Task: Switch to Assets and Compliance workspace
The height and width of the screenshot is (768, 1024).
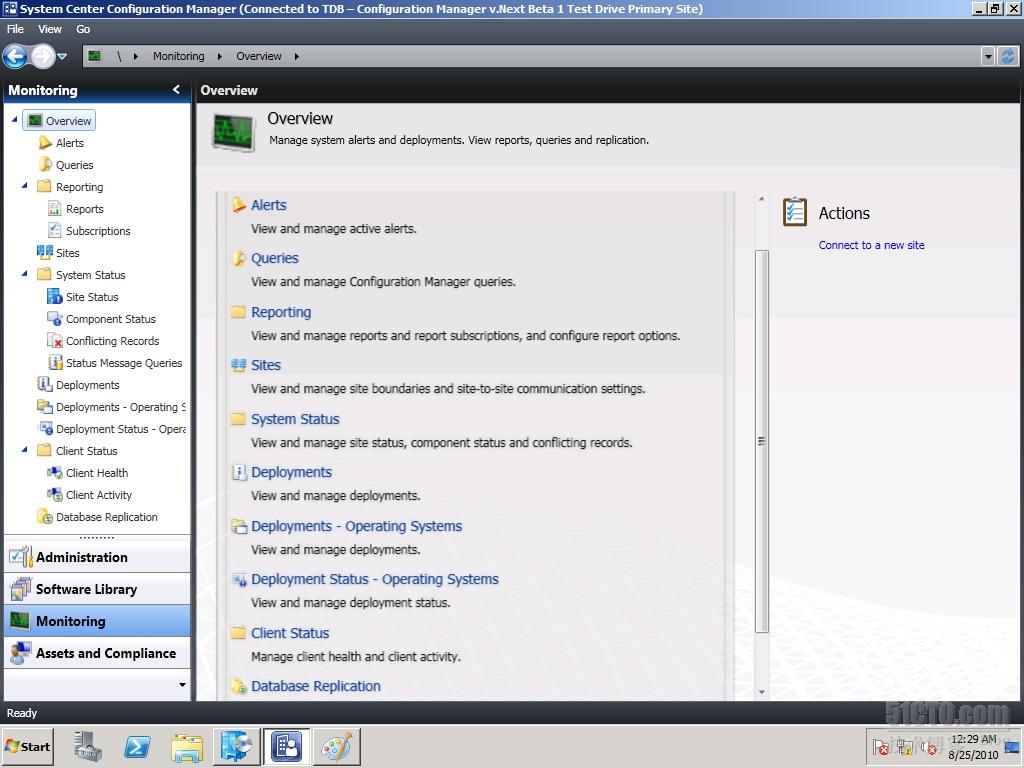Action: 97,653
